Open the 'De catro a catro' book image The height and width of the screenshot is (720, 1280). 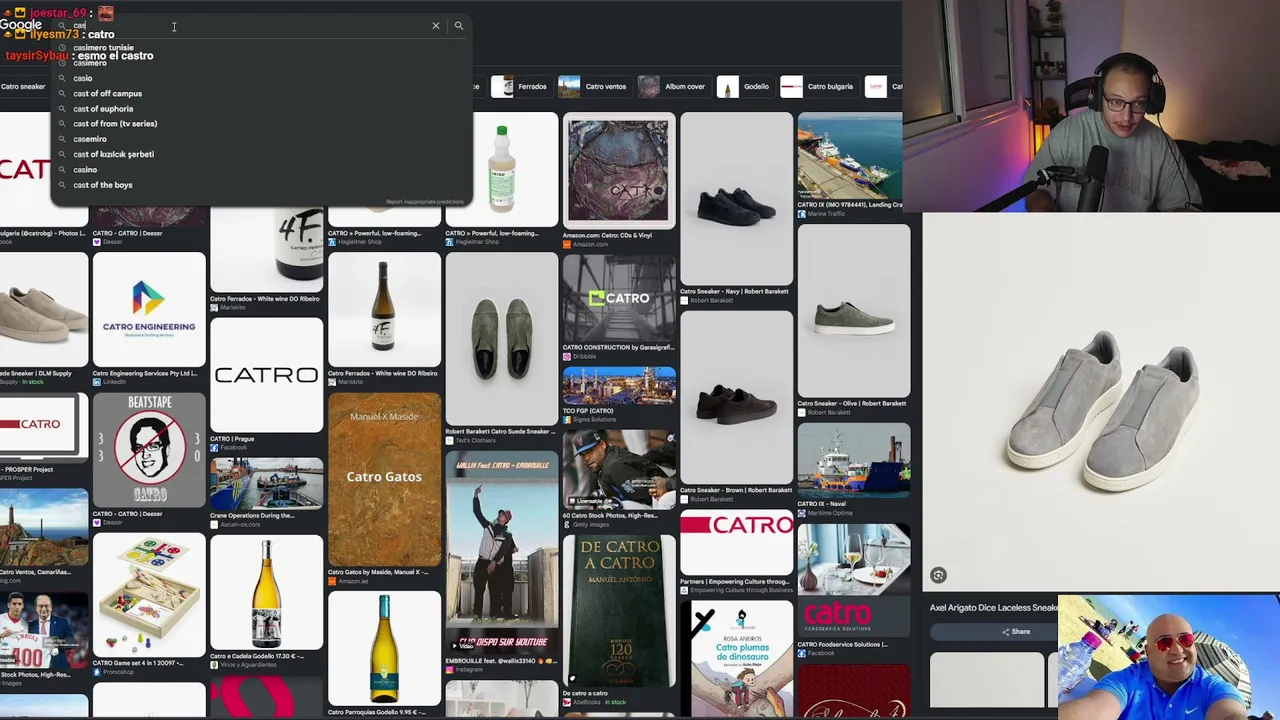619,610
